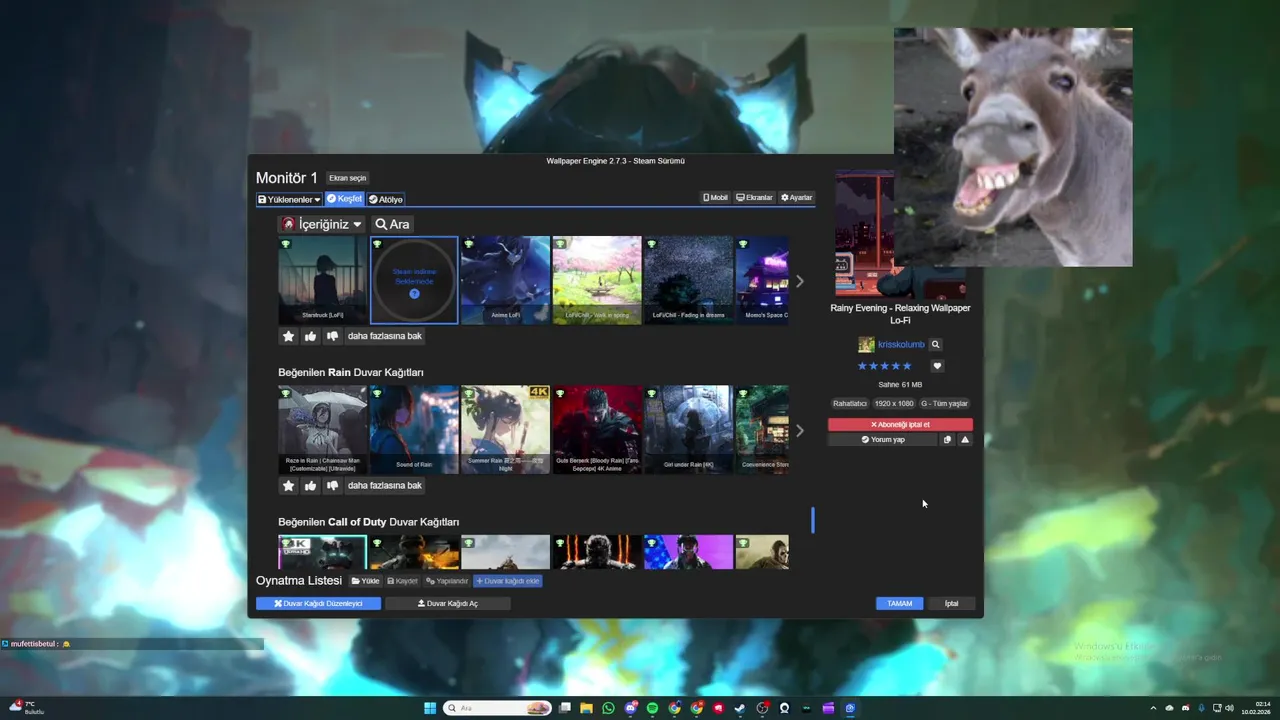Viewport: 1280px width, 720px height.
Task: Switch to the Atölye tab
Action: (x=386, y=199)
